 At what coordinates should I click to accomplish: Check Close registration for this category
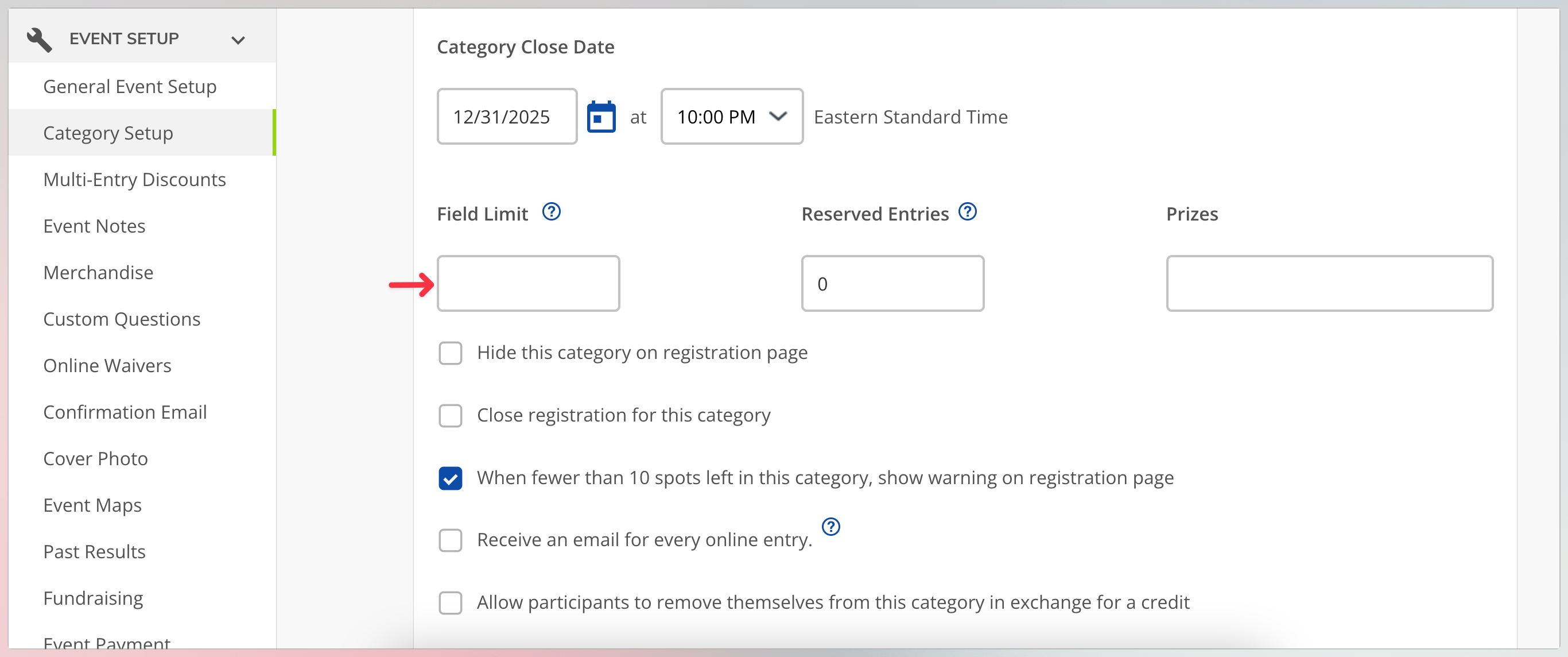pos(451,416)
